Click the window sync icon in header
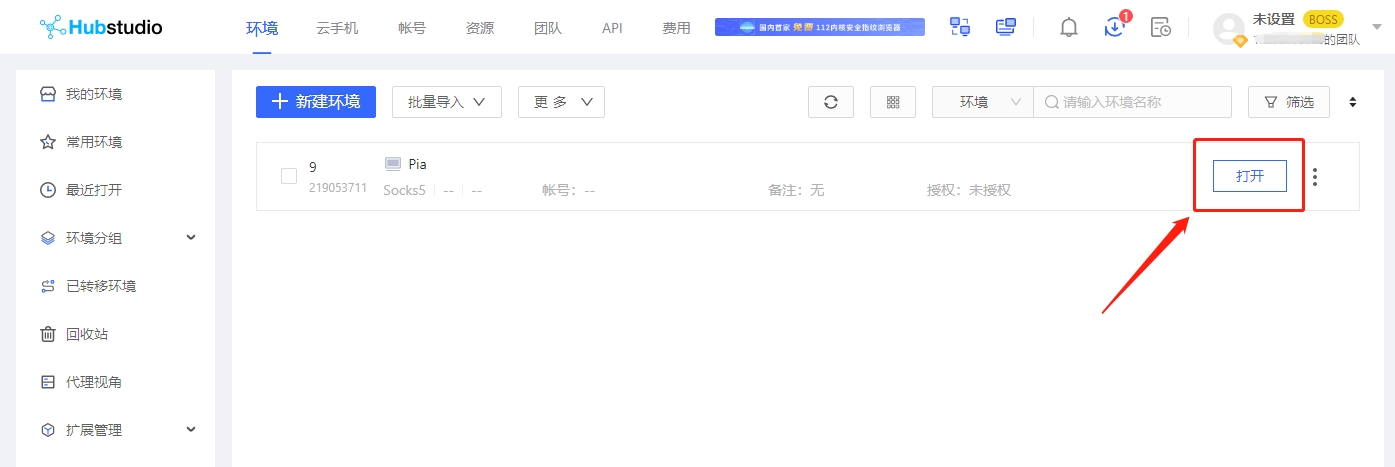Screen dimensions: 1395x467 960,27
